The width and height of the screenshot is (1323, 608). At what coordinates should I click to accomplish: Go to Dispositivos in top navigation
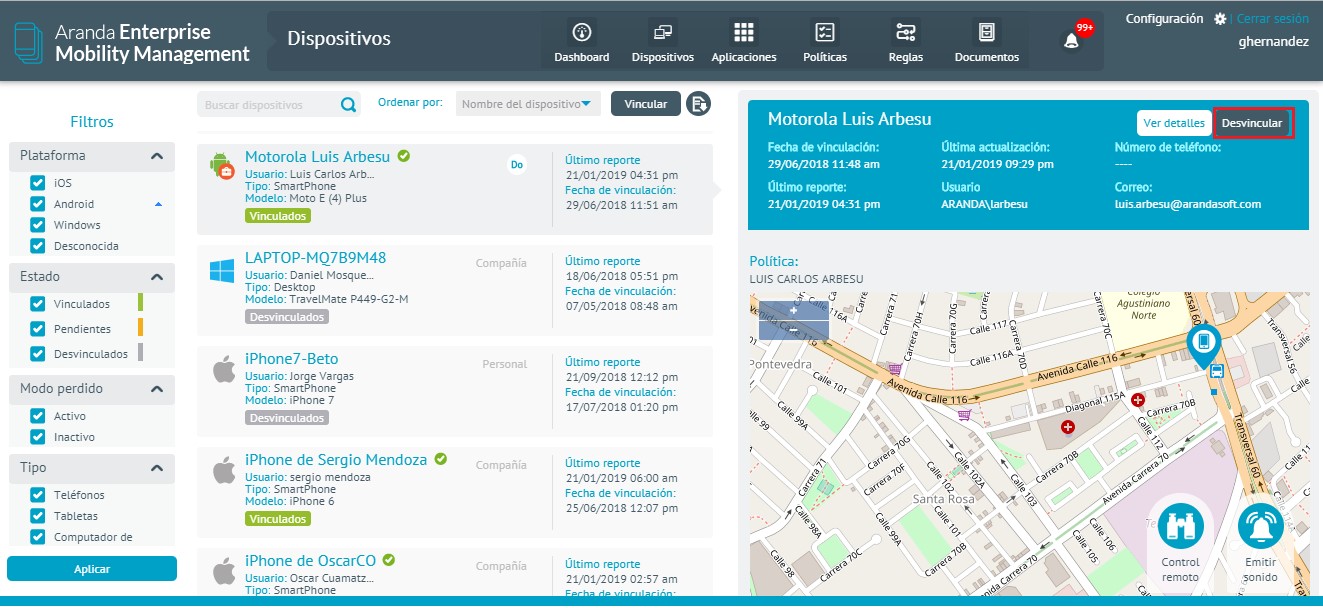(x=663, y=42)
